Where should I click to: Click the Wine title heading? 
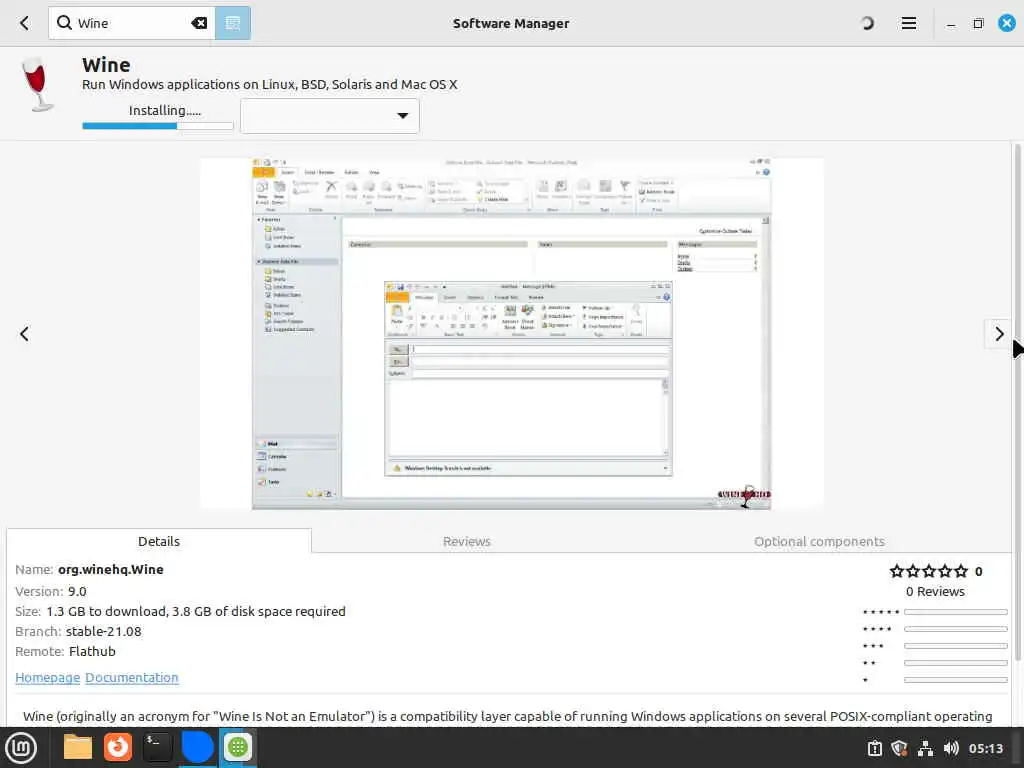(x=106, y=65)
